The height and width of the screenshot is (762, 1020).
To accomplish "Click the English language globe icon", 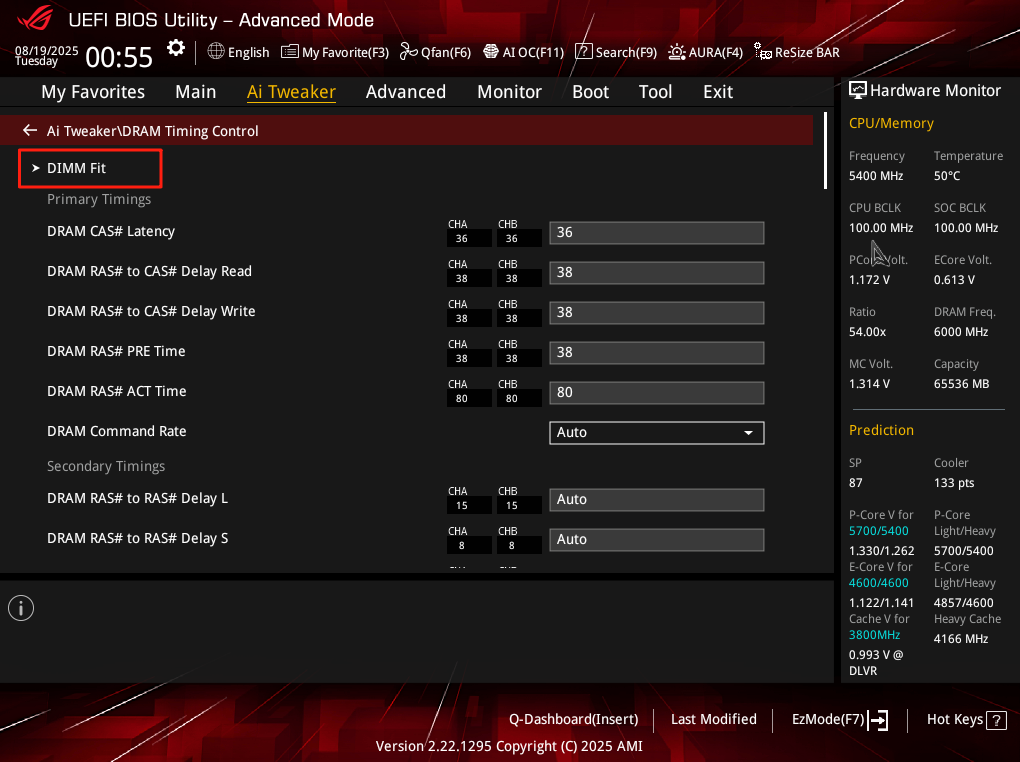I will (216, 51).
